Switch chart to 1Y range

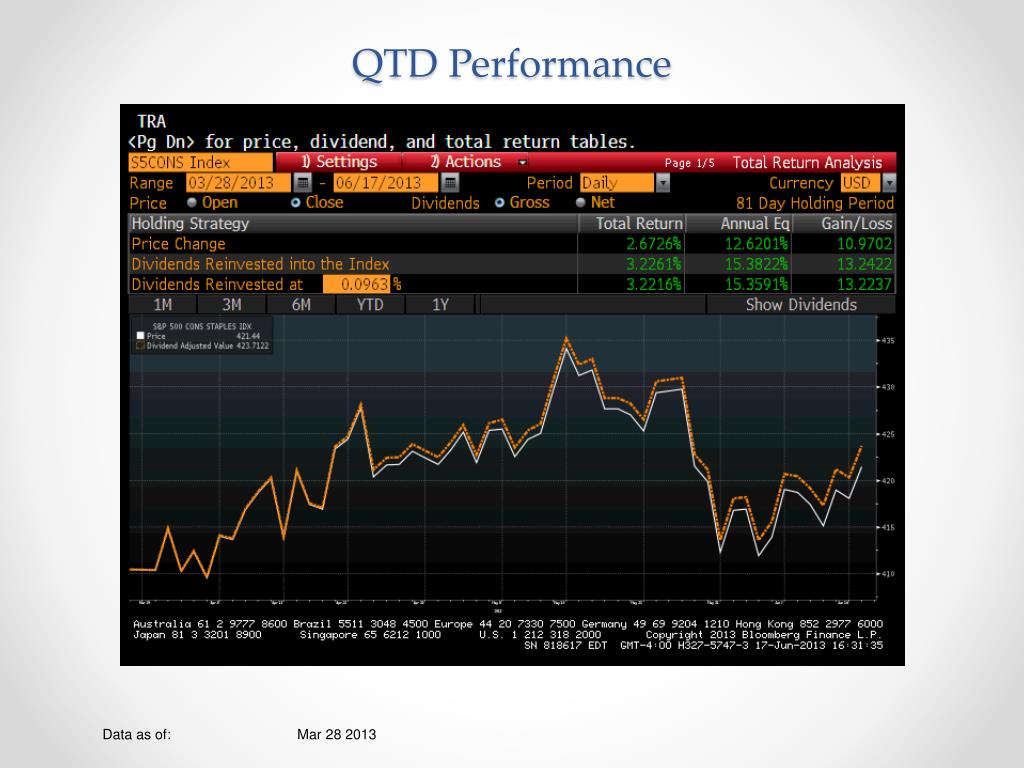coord(440,304)
